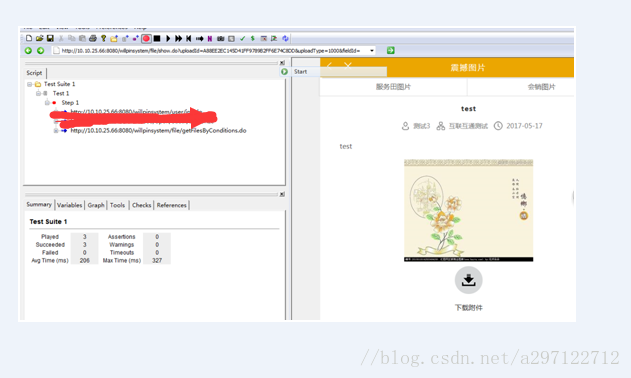The width and height of the screenshot is (631, 378).
Task: Rewind the script to the beginning
Action: coord(189,38)
